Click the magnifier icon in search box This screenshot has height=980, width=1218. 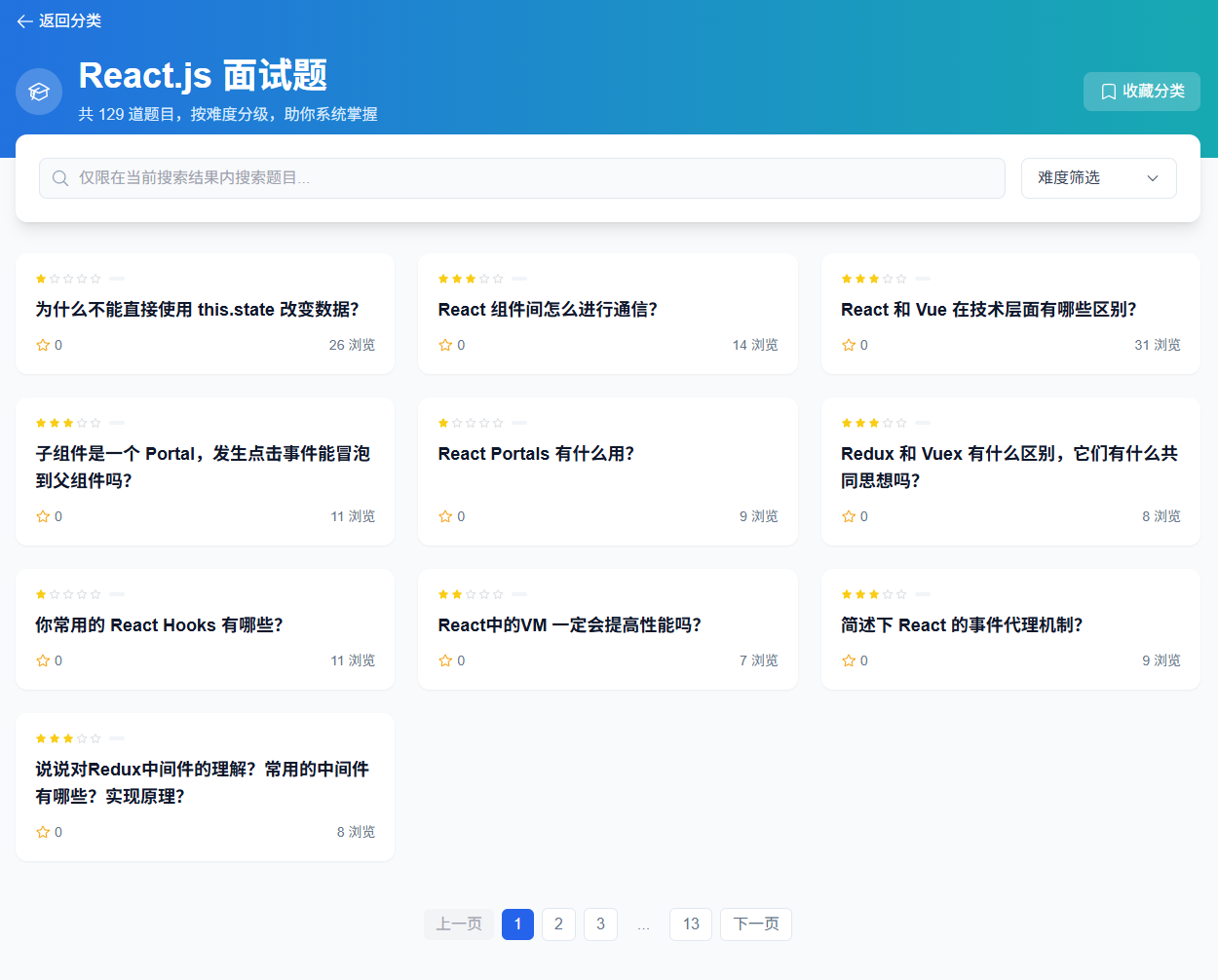60,178
